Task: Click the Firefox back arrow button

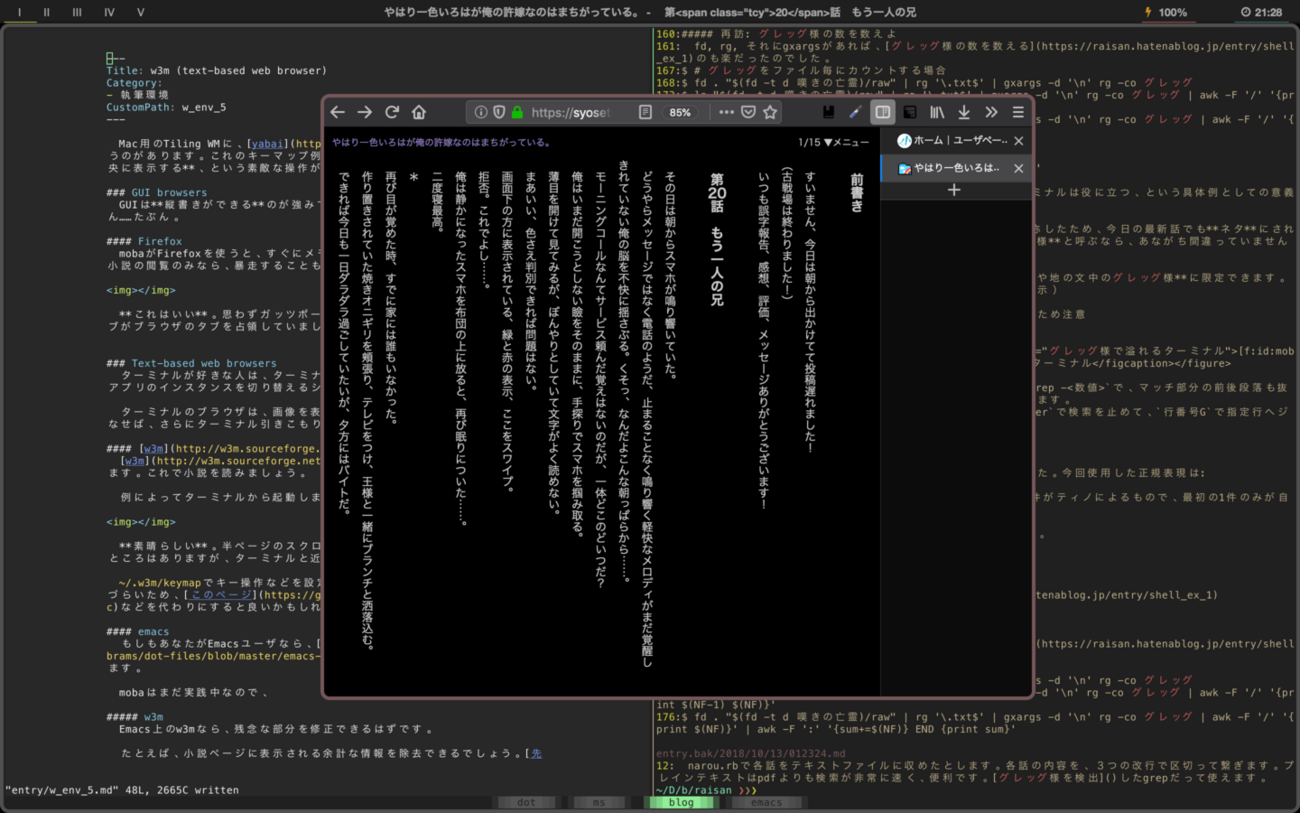Action: click(x=338, y=113)
